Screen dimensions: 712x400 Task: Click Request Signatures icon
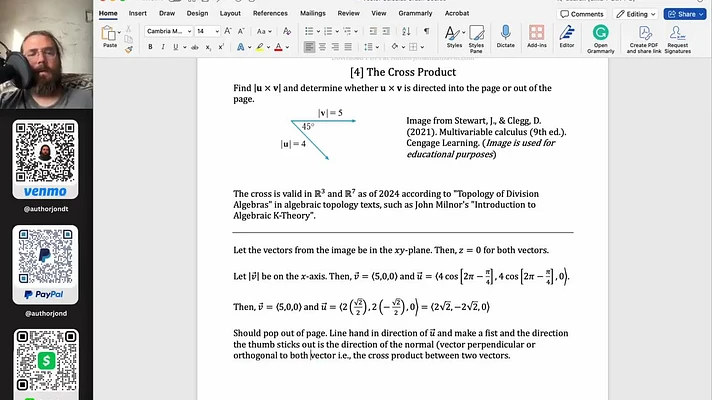677,40
